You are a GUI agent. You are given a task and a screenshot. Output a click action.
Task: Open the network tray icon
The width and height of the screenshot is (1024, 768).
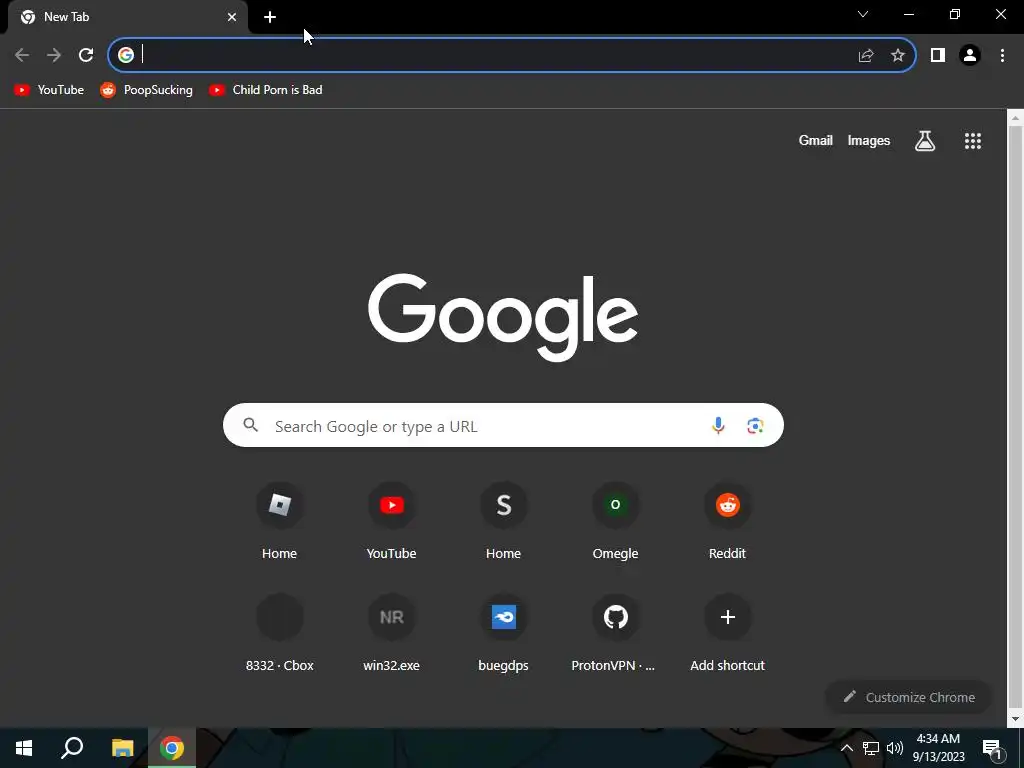point(871,748)
